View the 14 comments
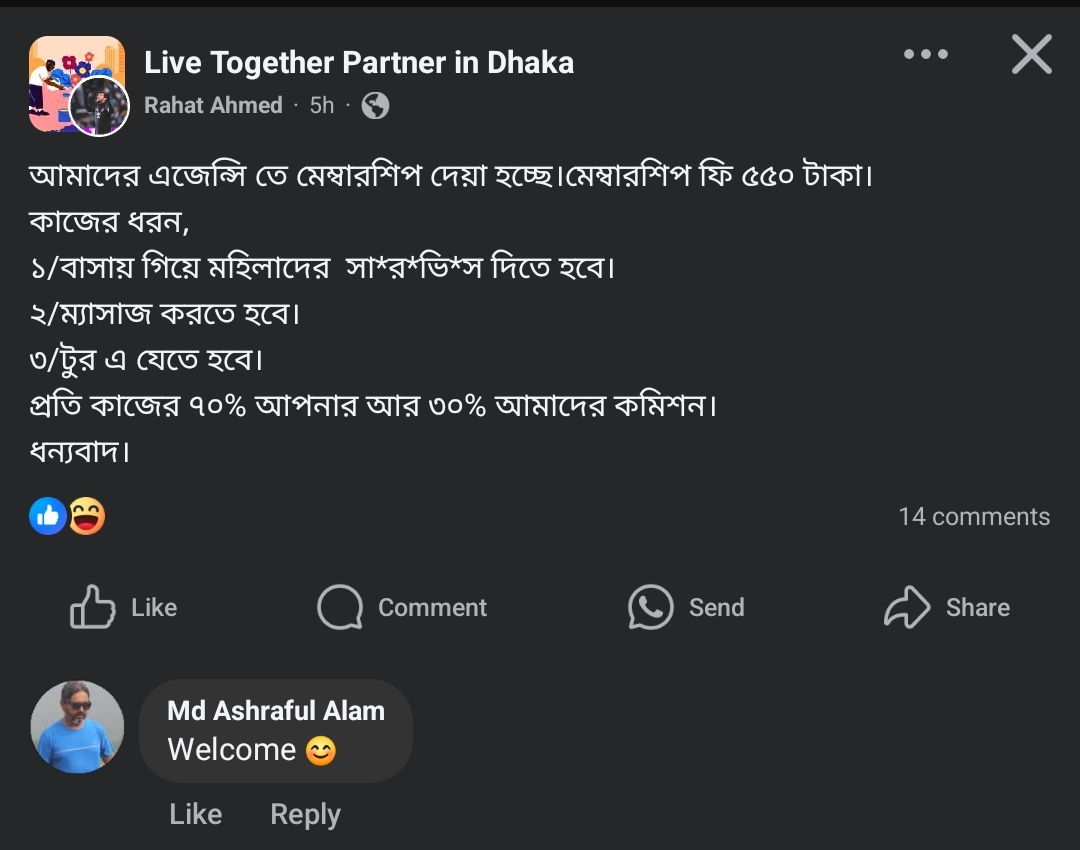Image resolution: width=1080 pixels, height=850 pixels. click(974, 516)
